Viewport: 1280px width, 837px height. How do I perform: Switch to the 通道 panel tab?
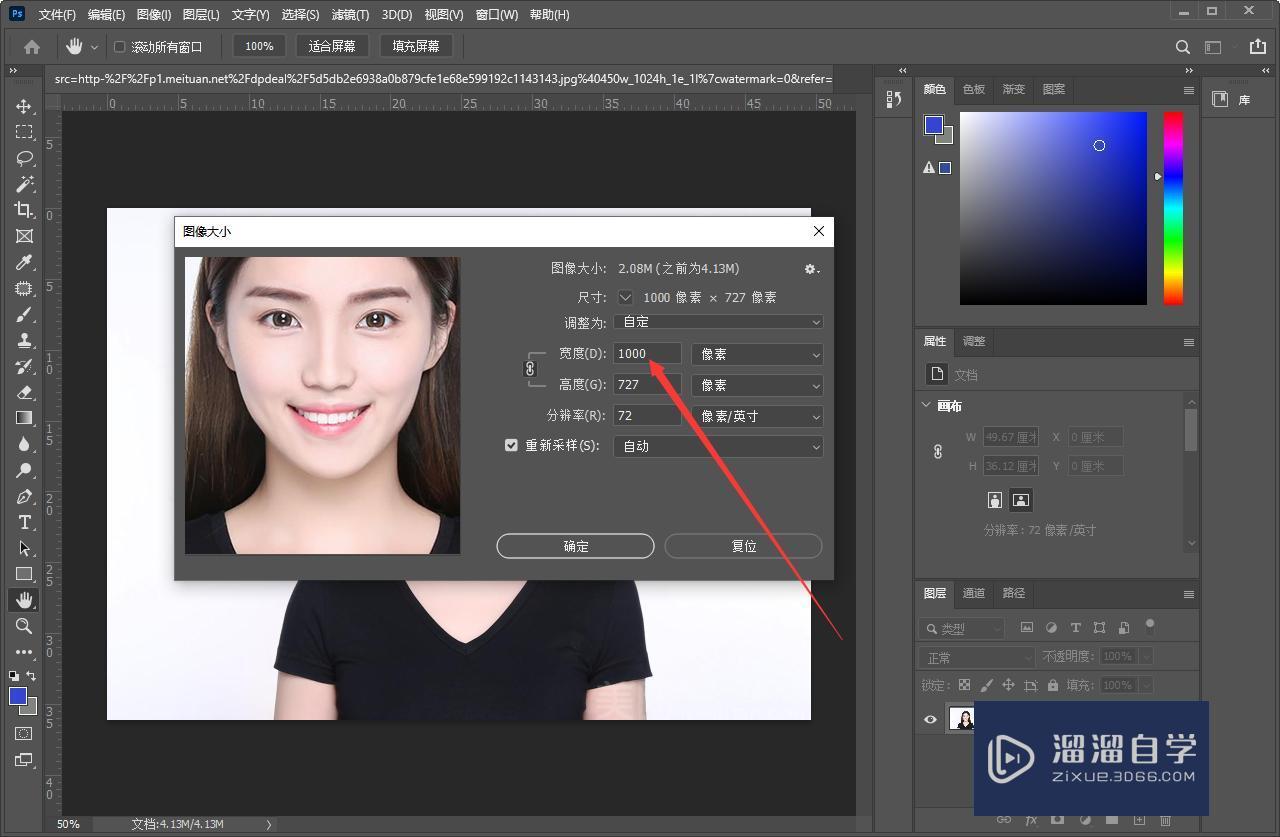pos(973,592)
